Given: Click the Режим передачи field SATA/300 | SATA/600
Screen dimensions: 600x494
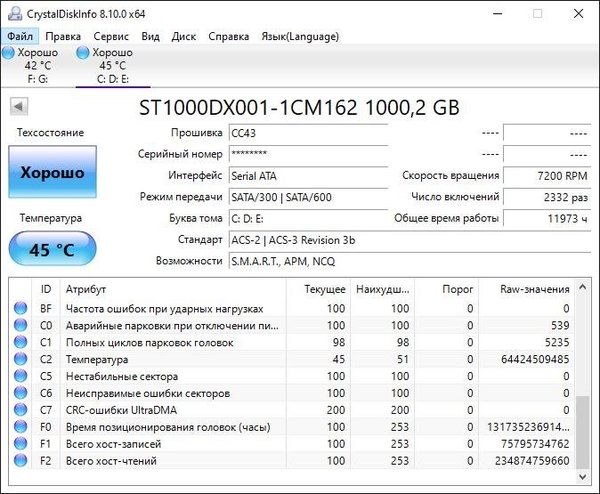Looking at the screenshot, I should pyautogui.click(x=308, y=197).
